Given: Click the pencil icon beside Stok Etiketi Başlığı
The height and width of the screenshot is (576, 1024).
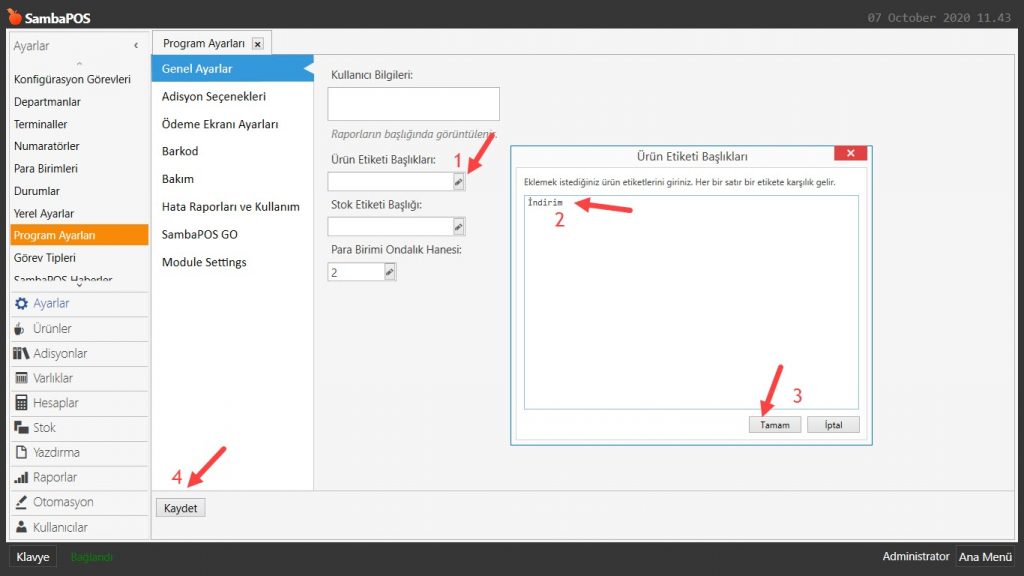Looking at the screenshot, I should click(459, 227).
